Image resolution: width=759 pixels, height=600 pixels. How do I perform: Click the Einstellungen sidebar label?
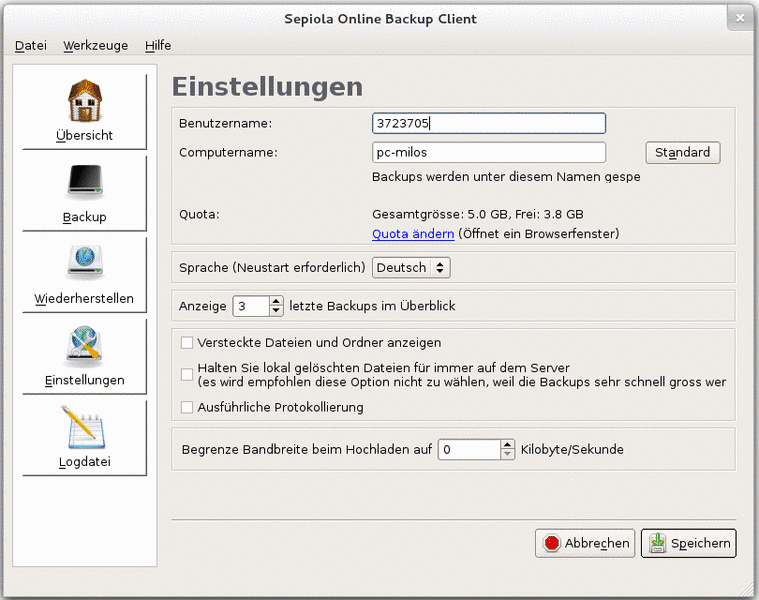(x=84, y=380)
